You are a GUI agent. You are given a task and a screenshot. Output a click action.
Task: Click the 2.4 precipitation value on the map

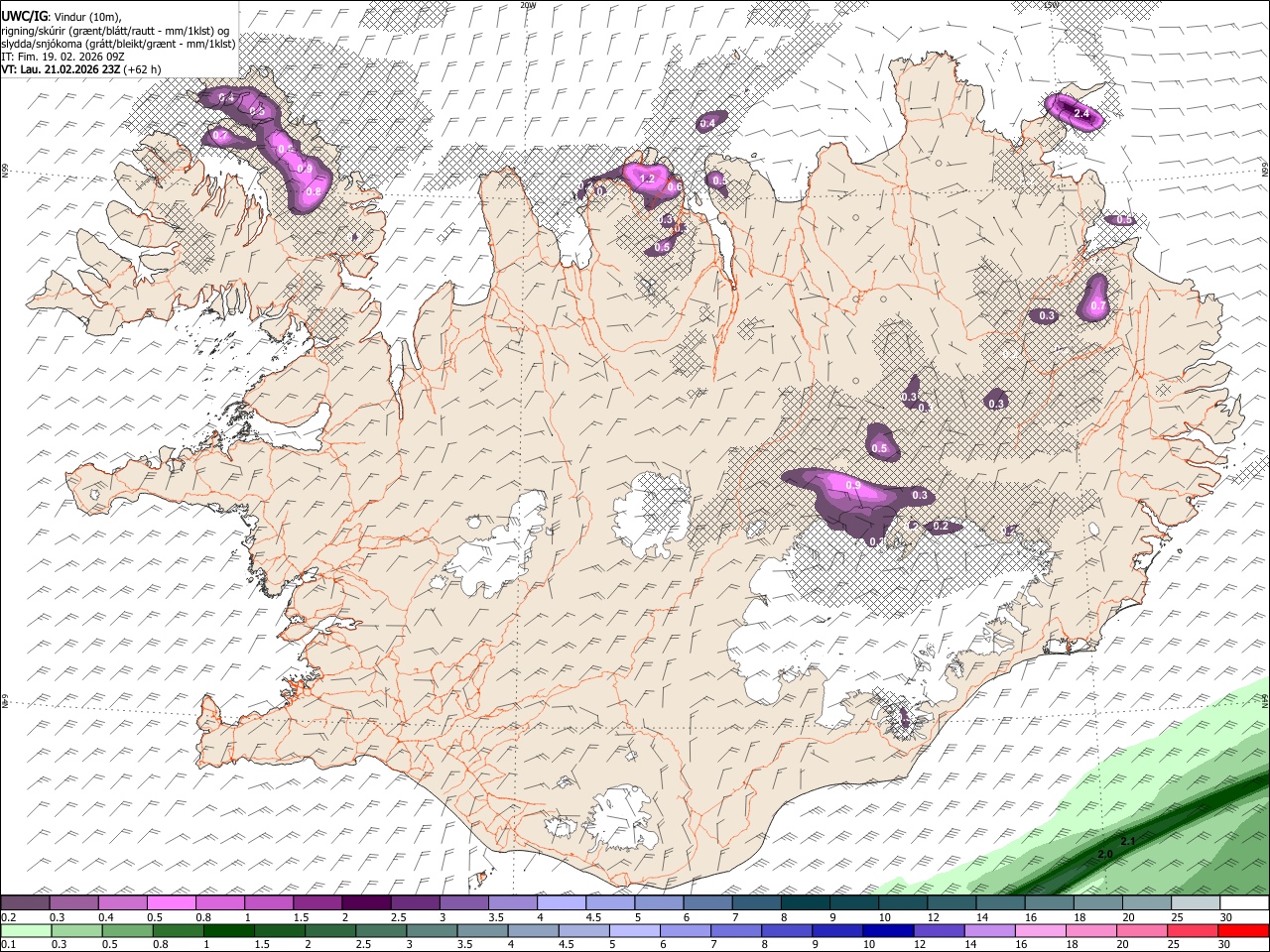(1082, 115)
